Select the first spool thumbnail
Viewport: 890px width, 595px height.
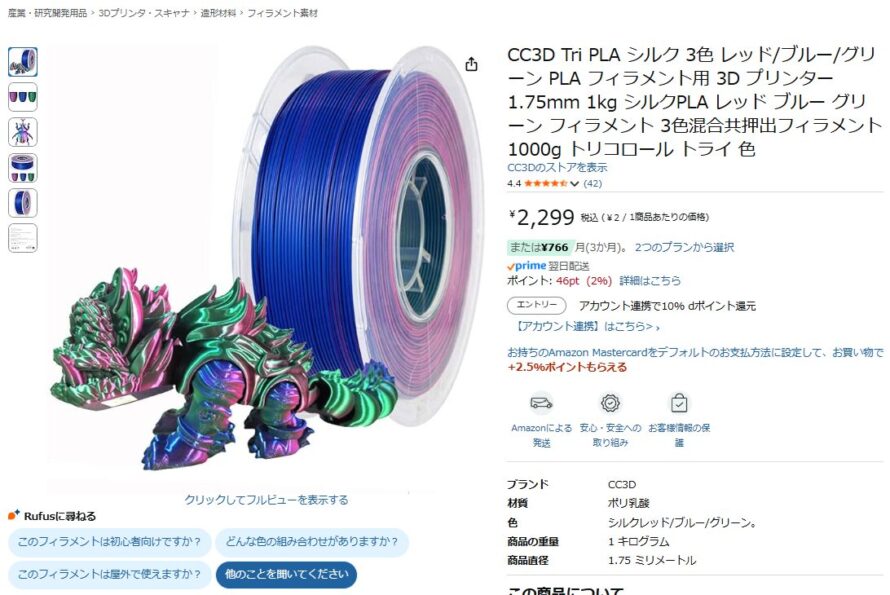tap(23, 62)
